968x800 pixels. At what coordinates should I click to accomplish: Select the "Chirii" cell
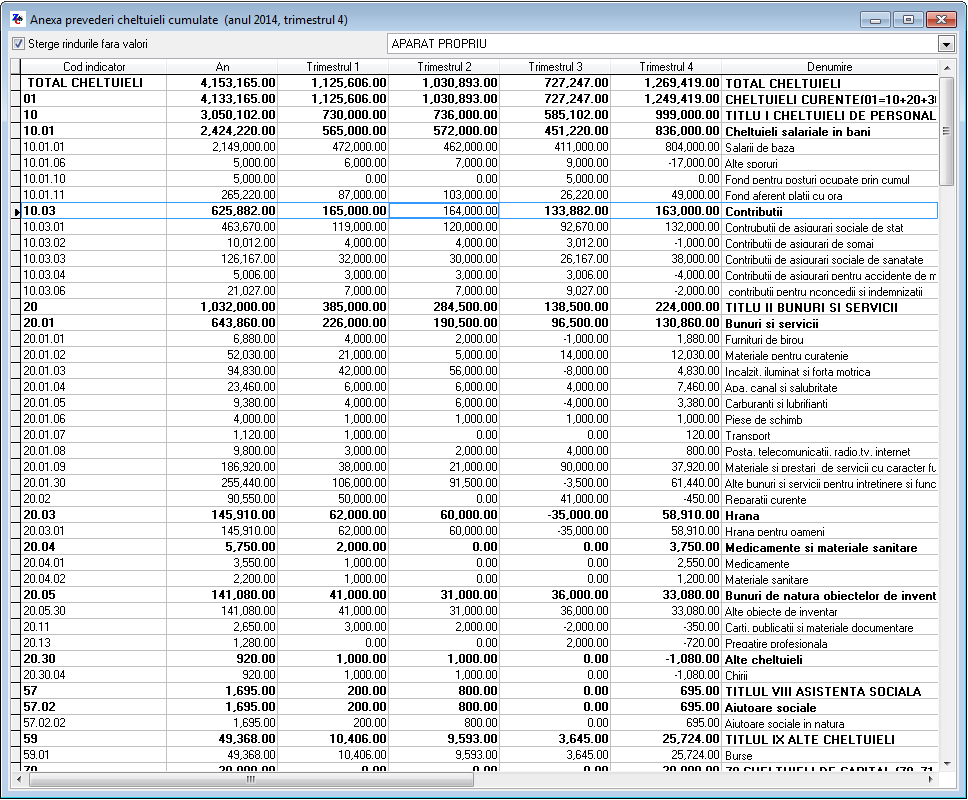coord(830,675)
